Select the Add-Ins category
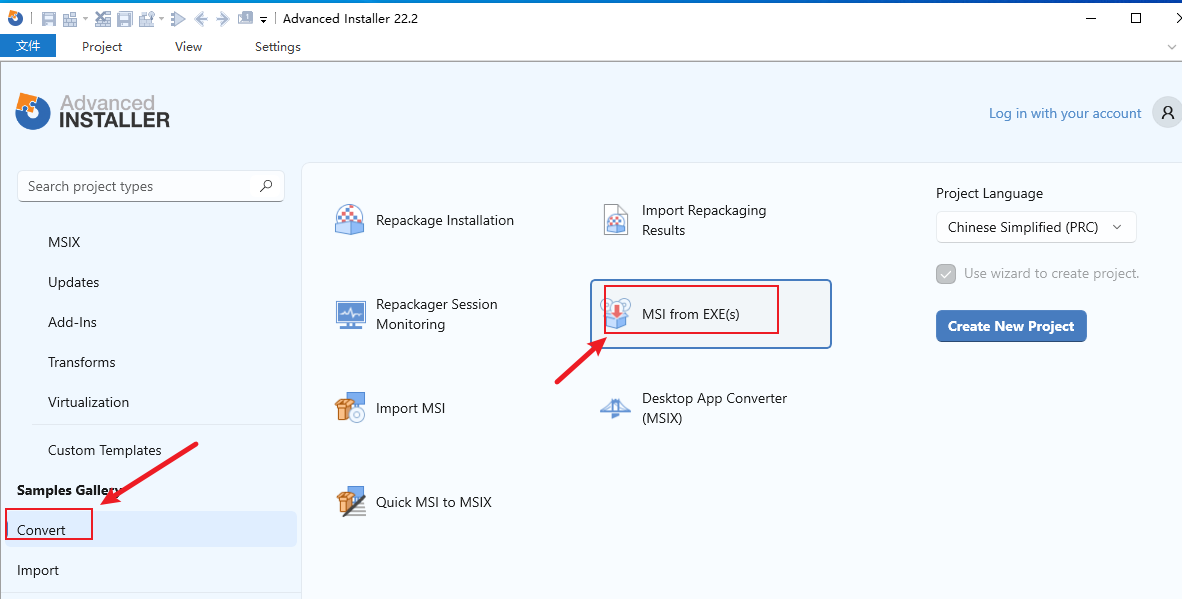 coord(72,322)
